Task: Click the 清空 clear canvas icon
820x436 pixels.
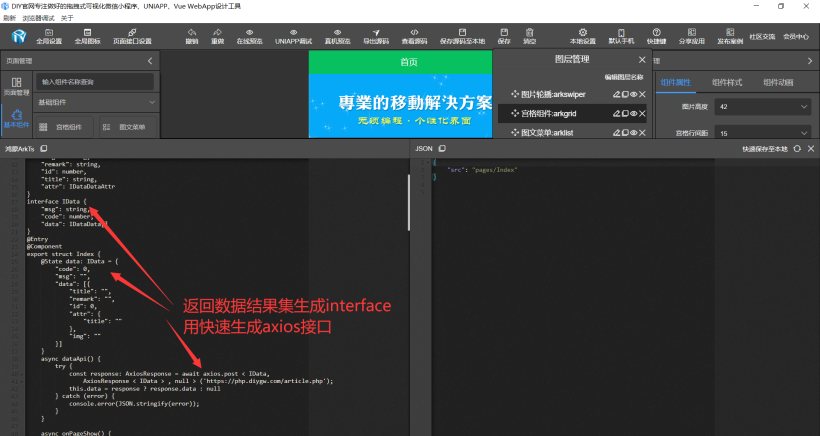Action: (x=530, y=35)
